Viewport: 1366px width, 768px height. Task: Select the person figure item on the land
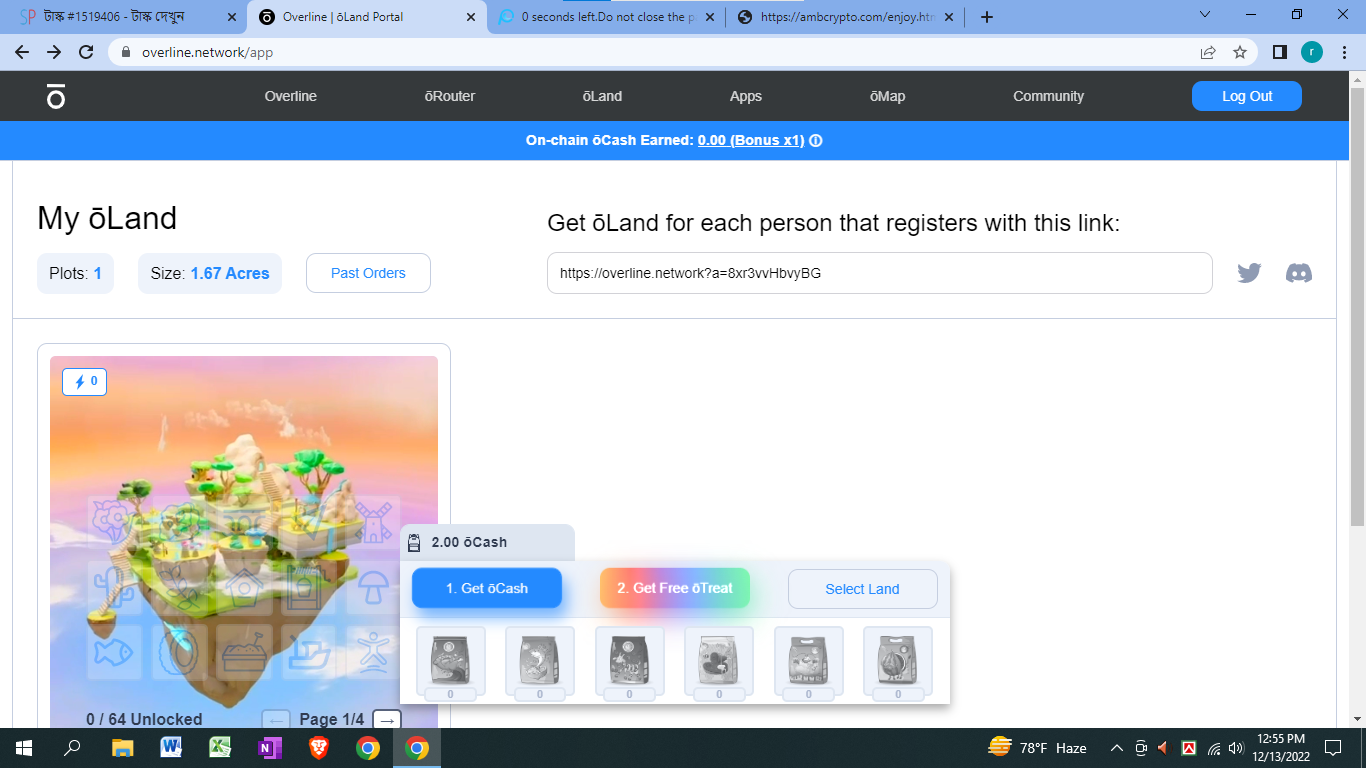pos(373,652)
